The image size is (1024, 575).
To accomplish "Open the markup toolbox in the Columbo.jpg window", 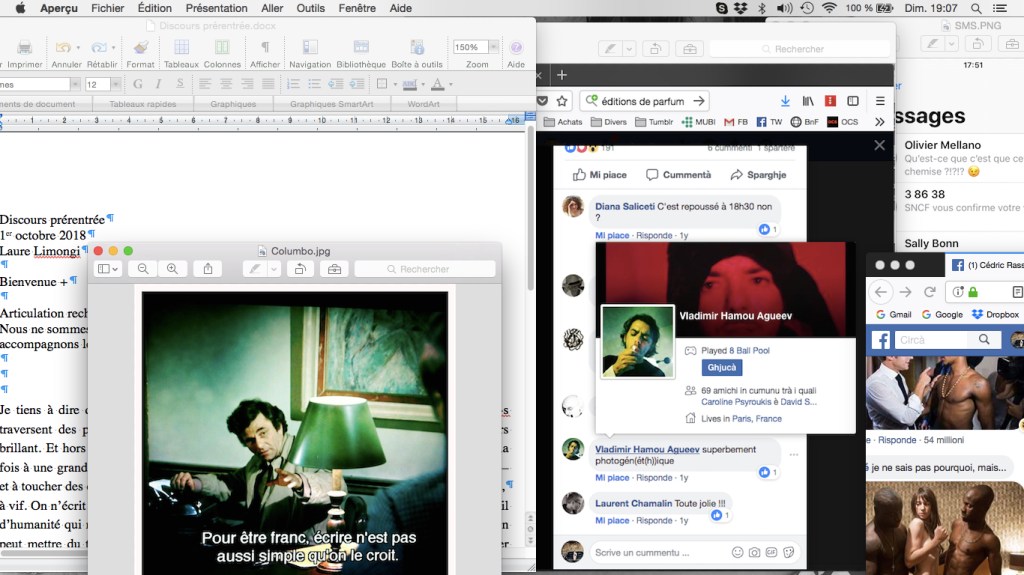I will [334, 269].
